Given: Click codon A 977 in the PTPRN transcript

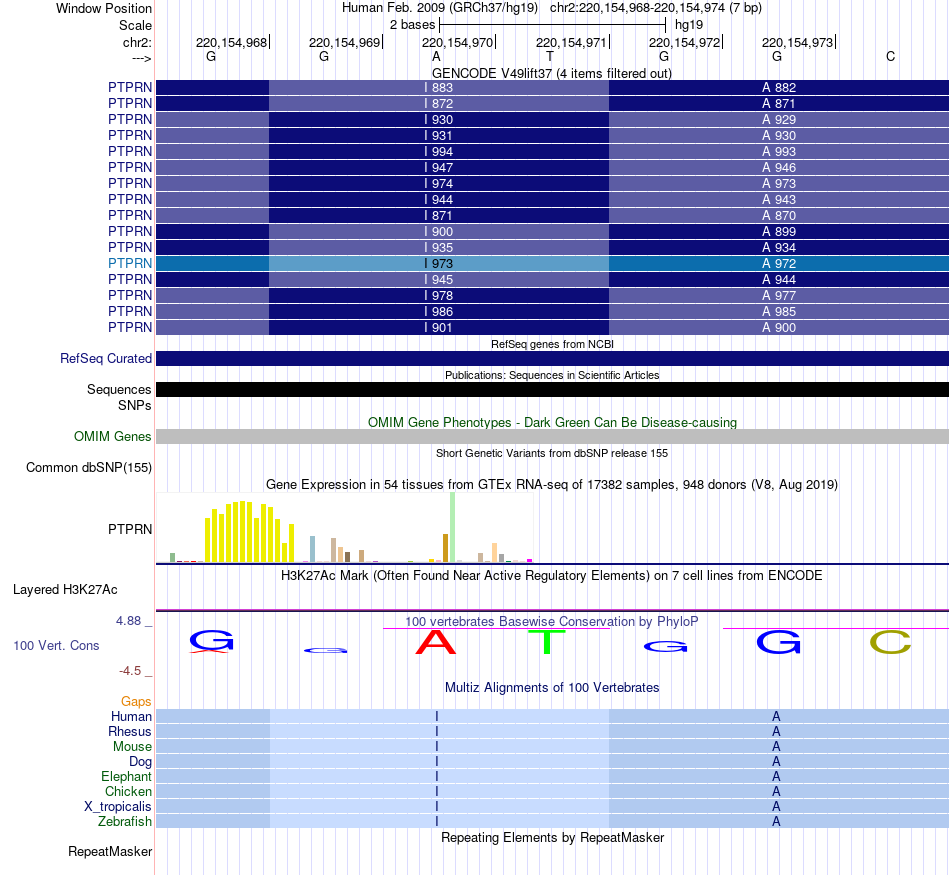Looking at the screenshot, I should click(x=779, y=296).
